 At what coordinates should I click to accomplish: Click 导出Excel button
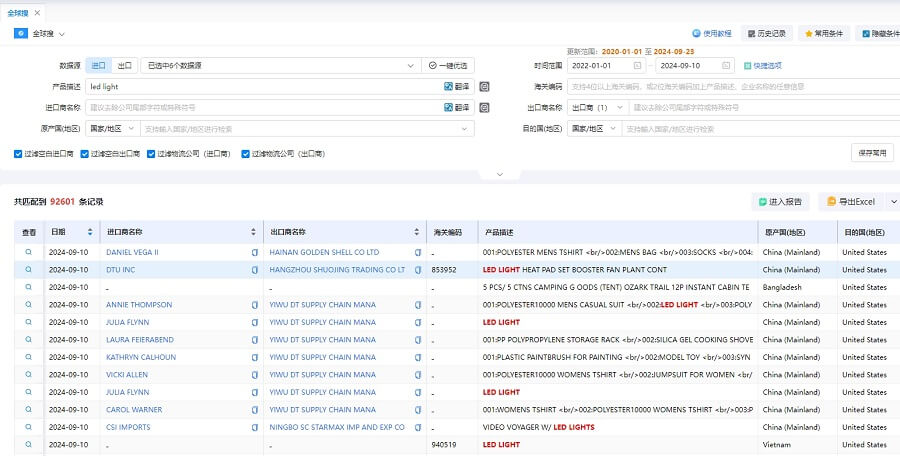coord(852,202)
